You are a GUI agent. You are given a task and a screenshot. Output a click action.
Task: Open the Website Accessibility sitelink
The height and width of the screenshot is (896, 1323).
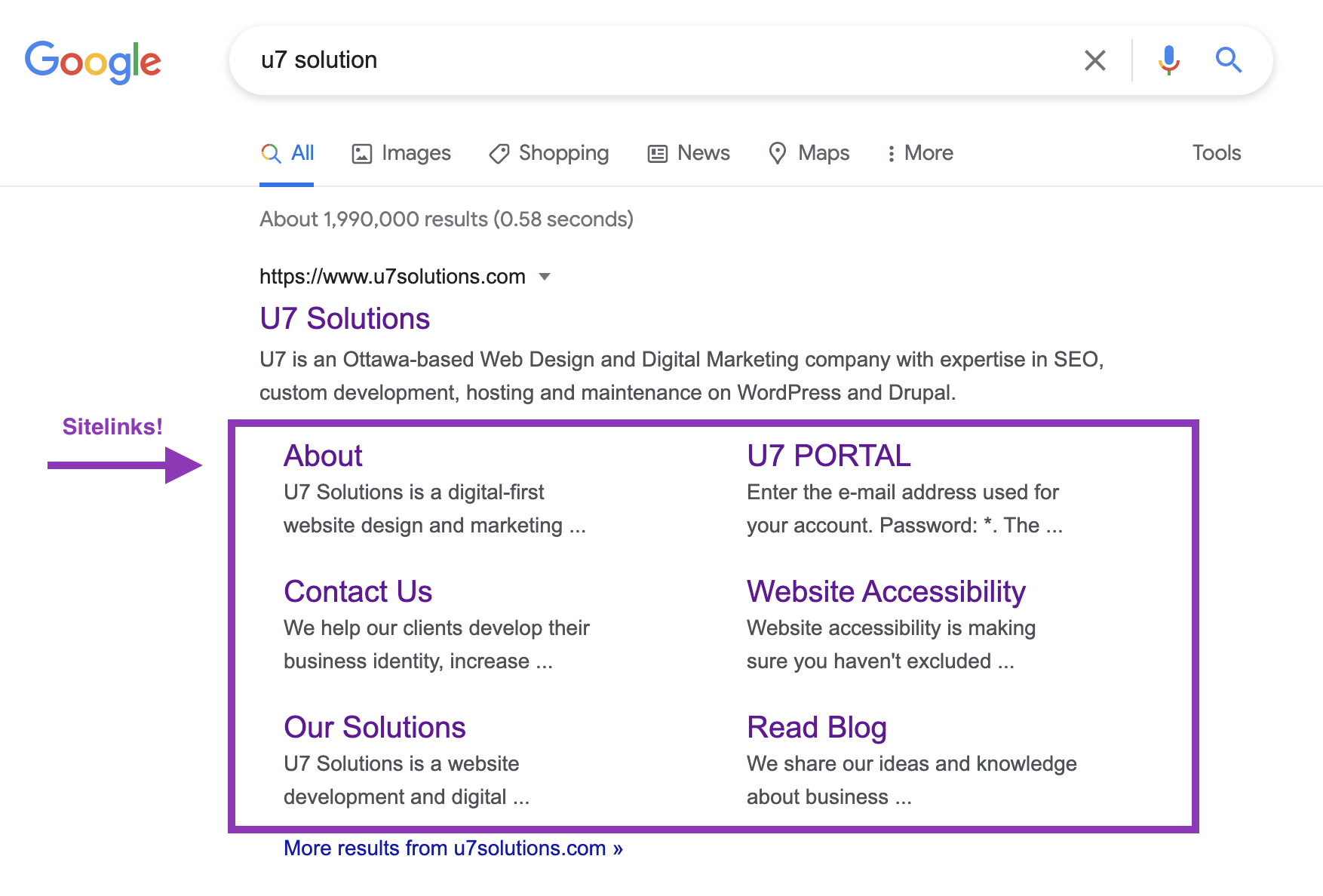pos(886,592)
